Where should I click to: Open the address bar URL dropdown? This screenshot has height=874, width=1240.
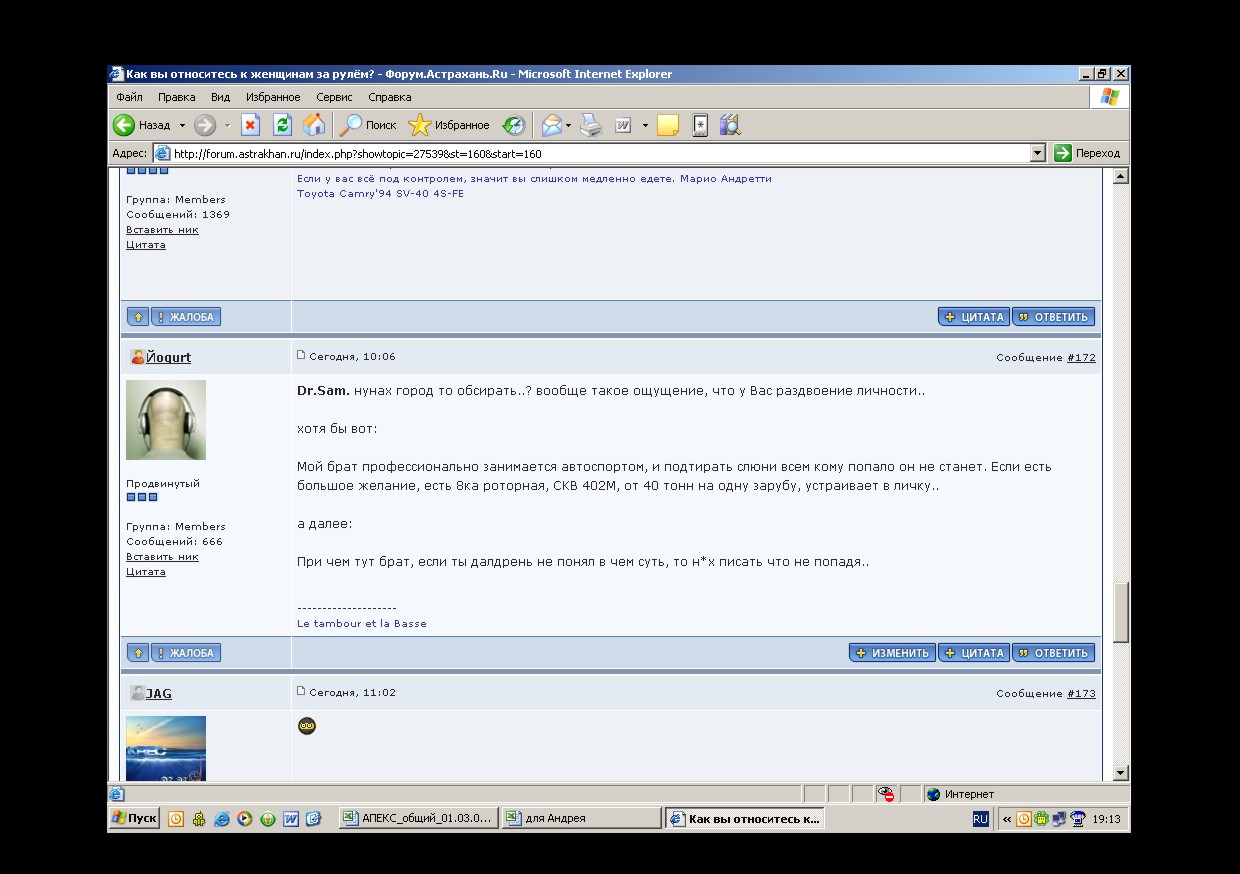(x=1037, y=153)
